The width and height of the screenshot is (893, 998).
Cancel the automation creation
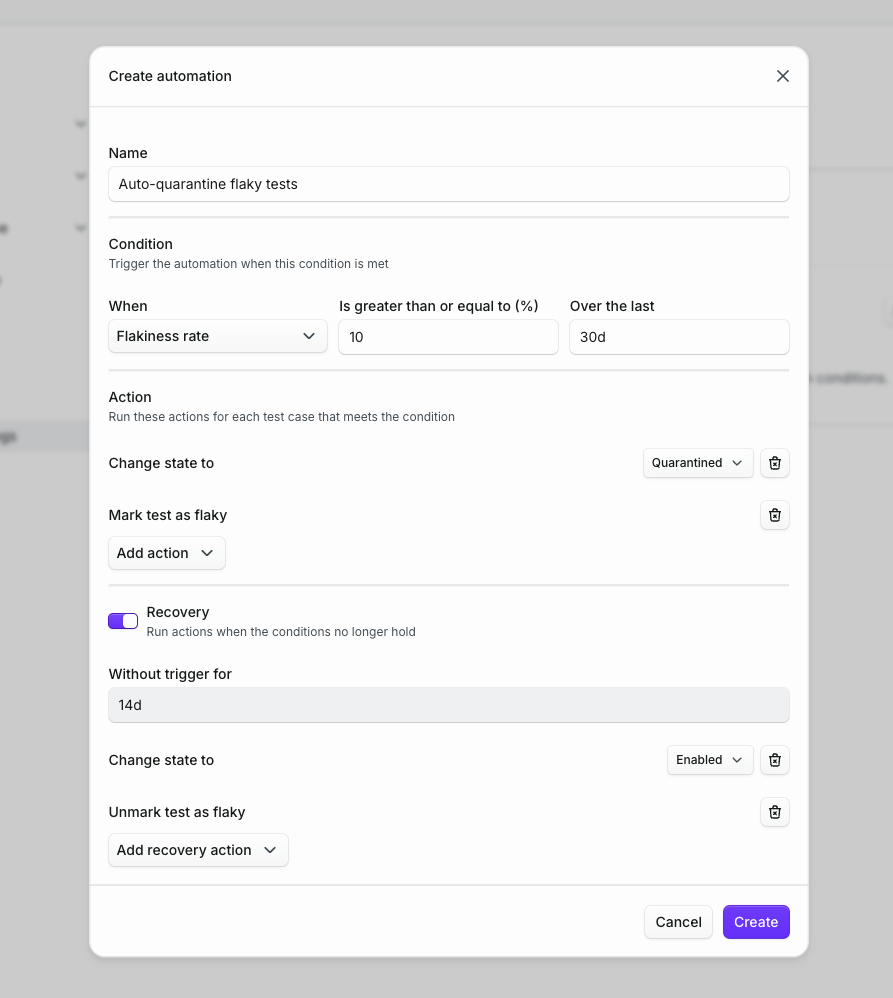click(678, 922)
